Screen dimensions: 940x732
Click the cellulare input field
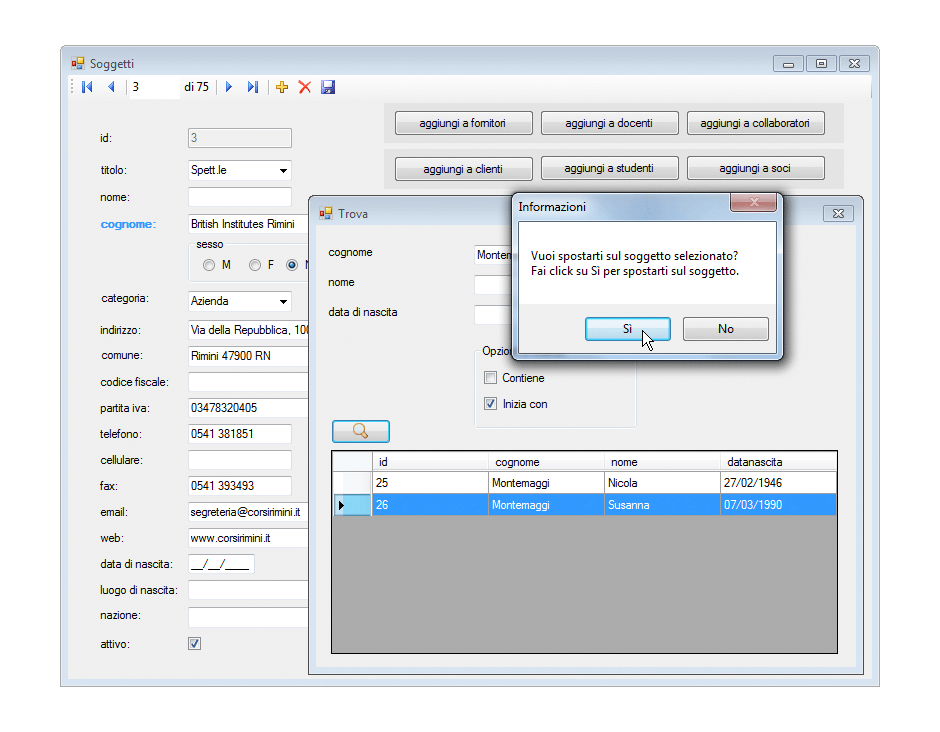pyautogui.click(x=240, y=460)
